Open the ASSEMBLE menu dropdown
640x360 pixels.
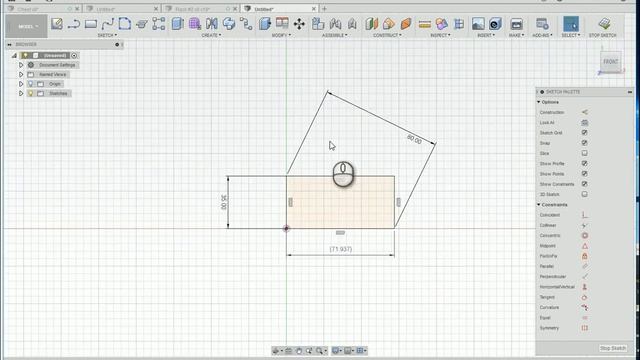pos(335,35)
